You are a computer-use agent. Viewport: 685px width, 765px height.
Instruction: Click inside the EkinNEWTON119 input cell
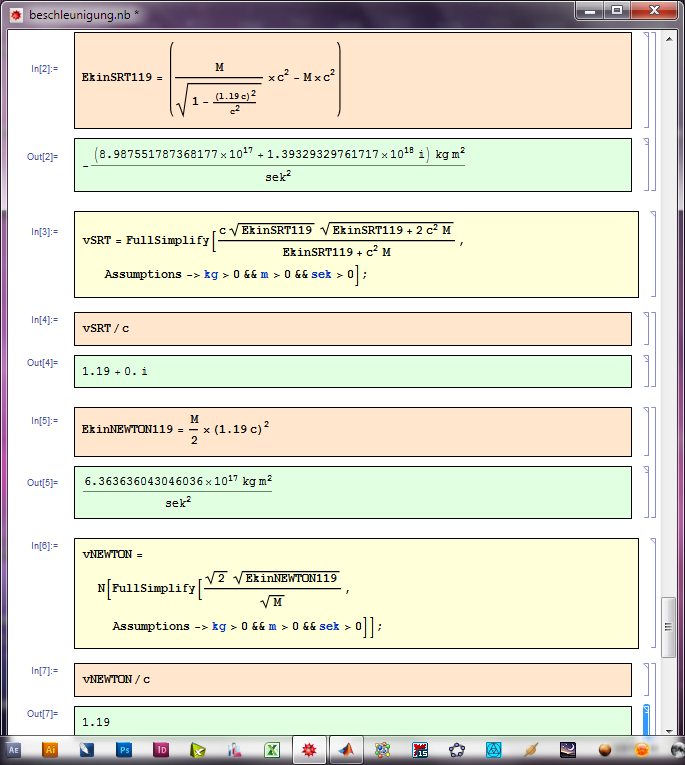coord(352,431)
